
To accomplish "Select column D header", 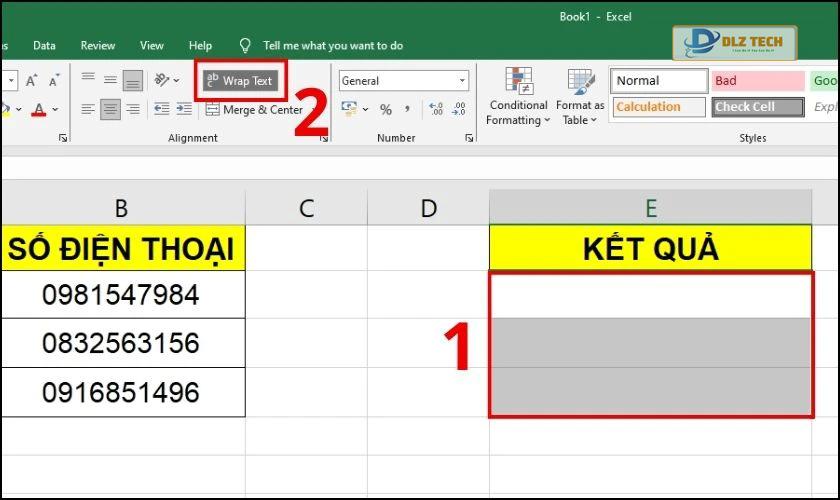I will tap(429, 208).
